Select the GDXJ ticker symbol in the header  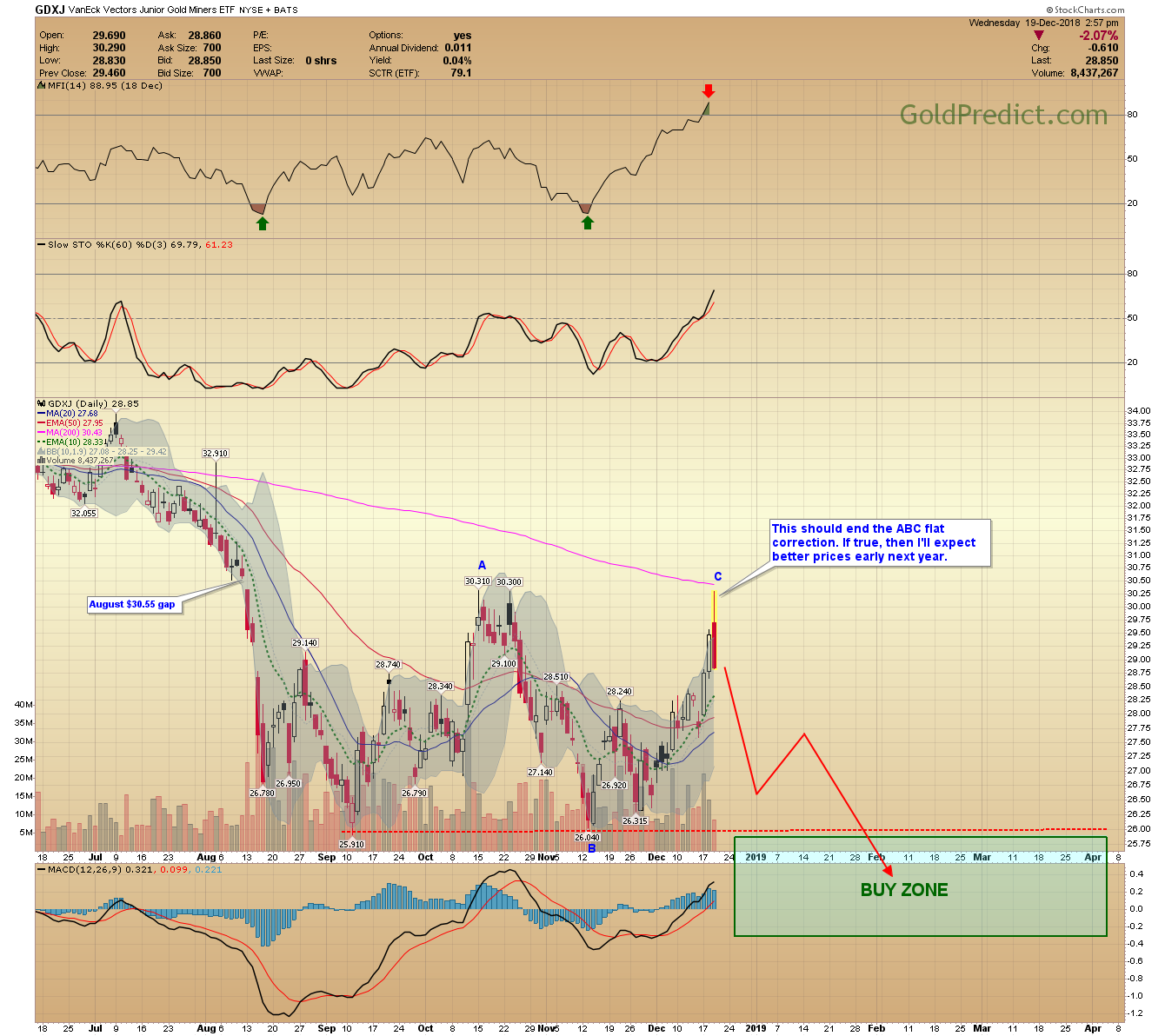point(50,10)
